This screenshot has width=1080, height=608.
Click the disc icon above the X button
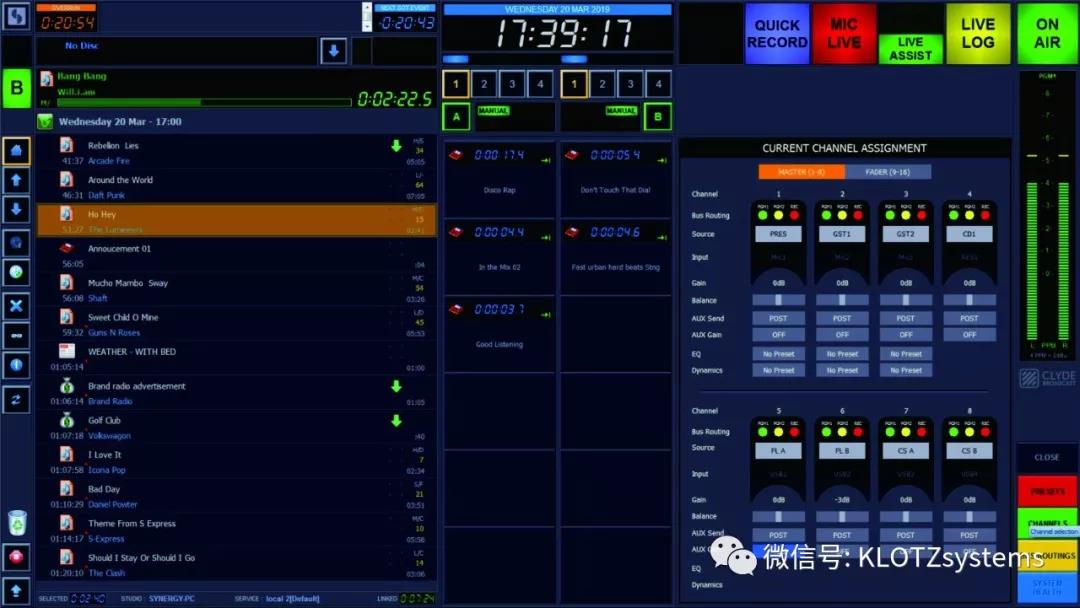(17, 272)
